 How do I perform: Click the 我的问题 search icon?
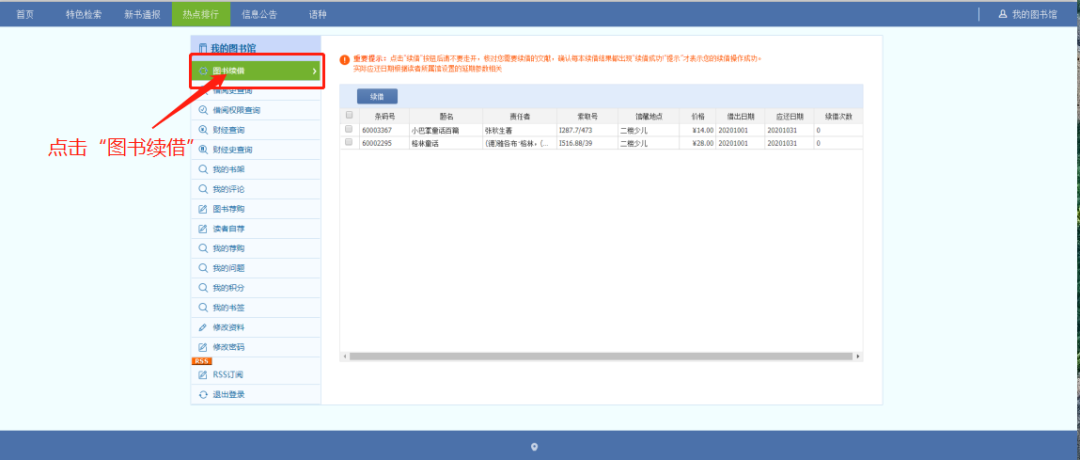point(202,268)
